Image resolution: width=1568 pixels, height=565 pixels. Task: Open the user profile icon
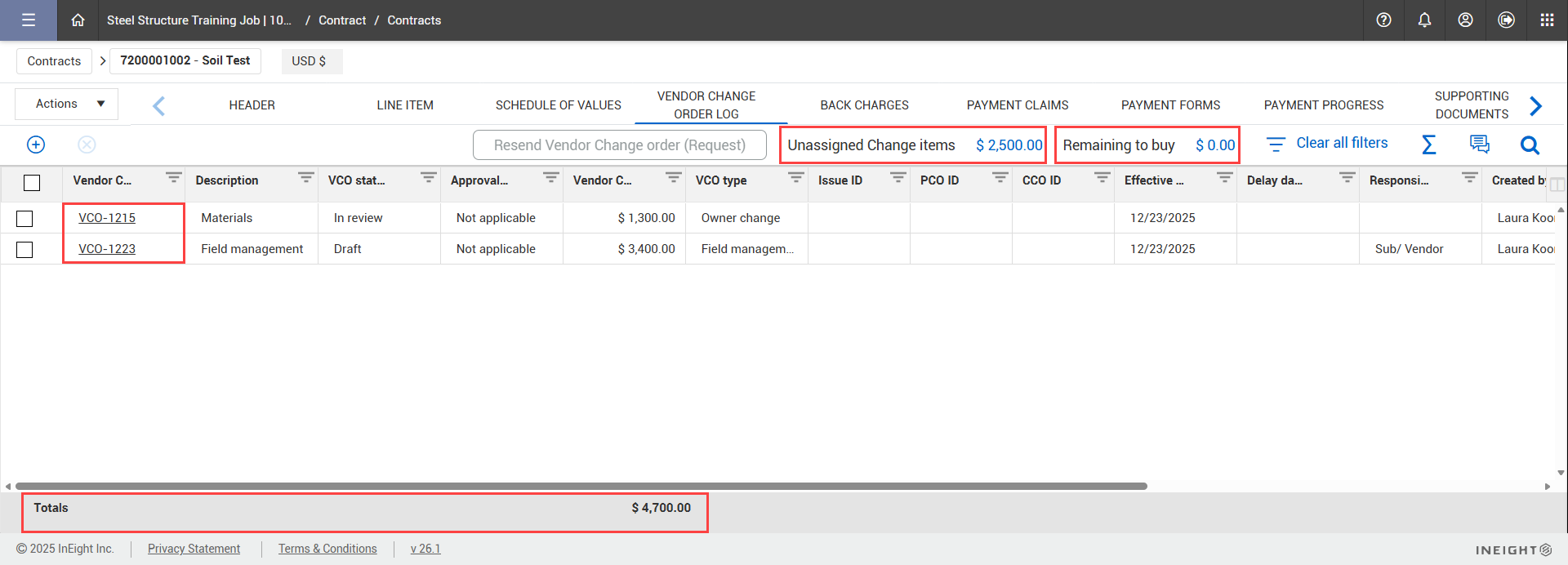(1465, 20)
